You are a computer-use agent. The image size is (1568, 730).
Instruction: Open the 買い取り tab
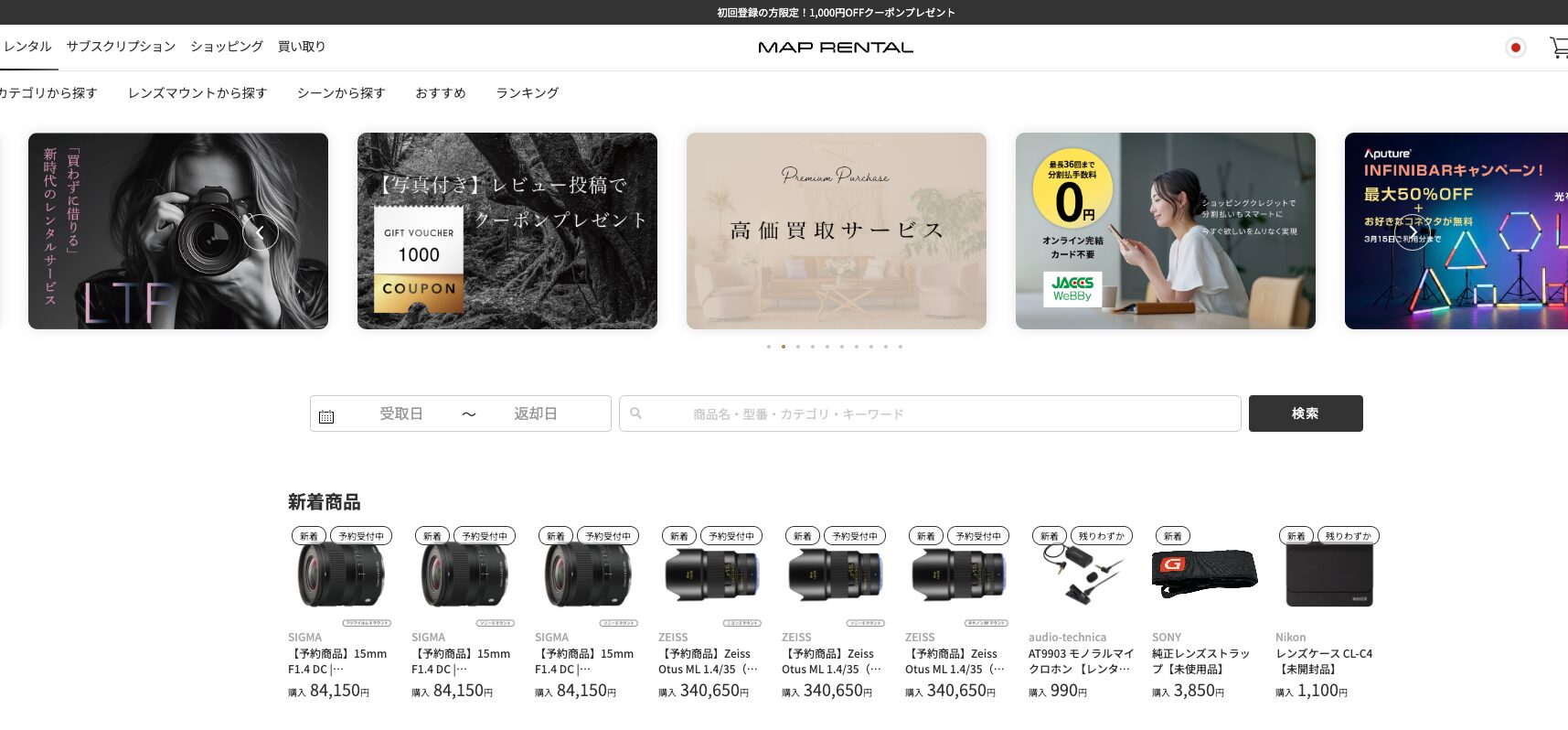point(302,47)
